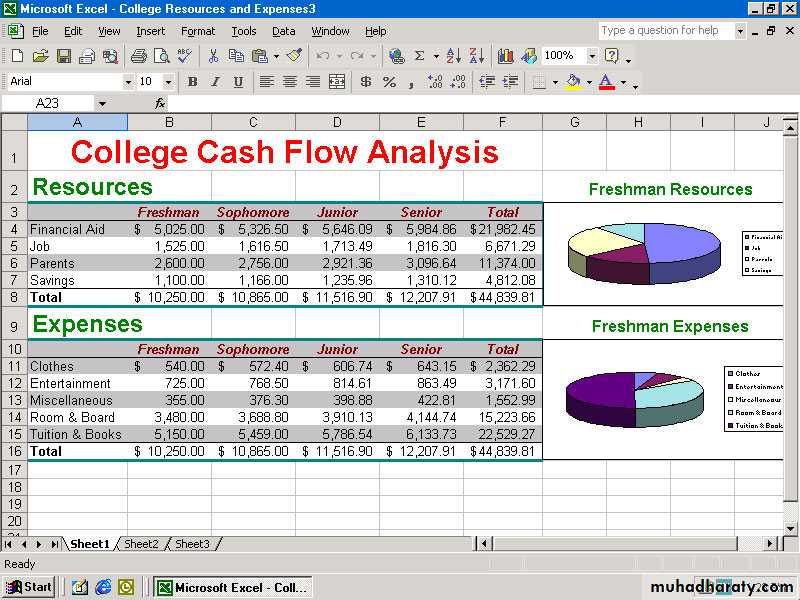
Task: Open the Name Box dropdown arrow
Action: (x=102, y=103)
